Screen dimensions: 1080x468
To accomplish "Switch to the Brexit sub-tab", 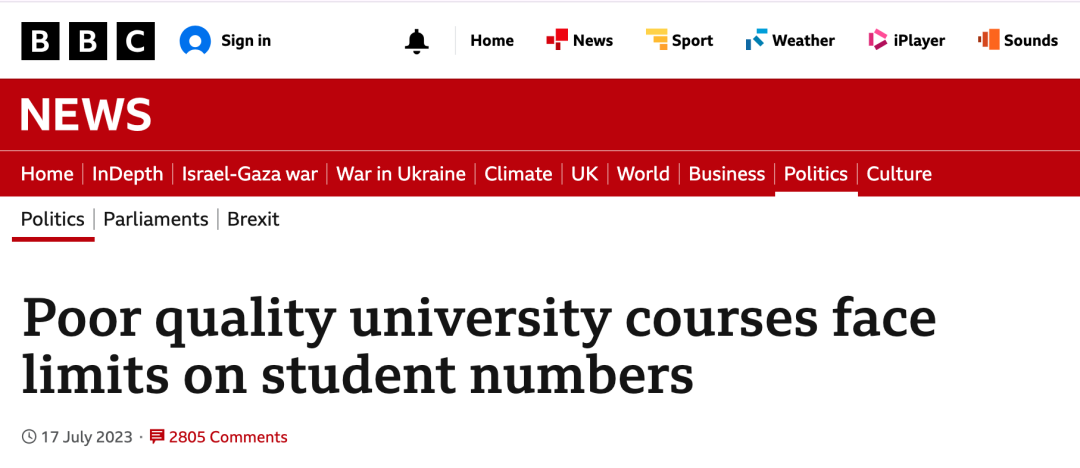I will click(x=253, y=219).
